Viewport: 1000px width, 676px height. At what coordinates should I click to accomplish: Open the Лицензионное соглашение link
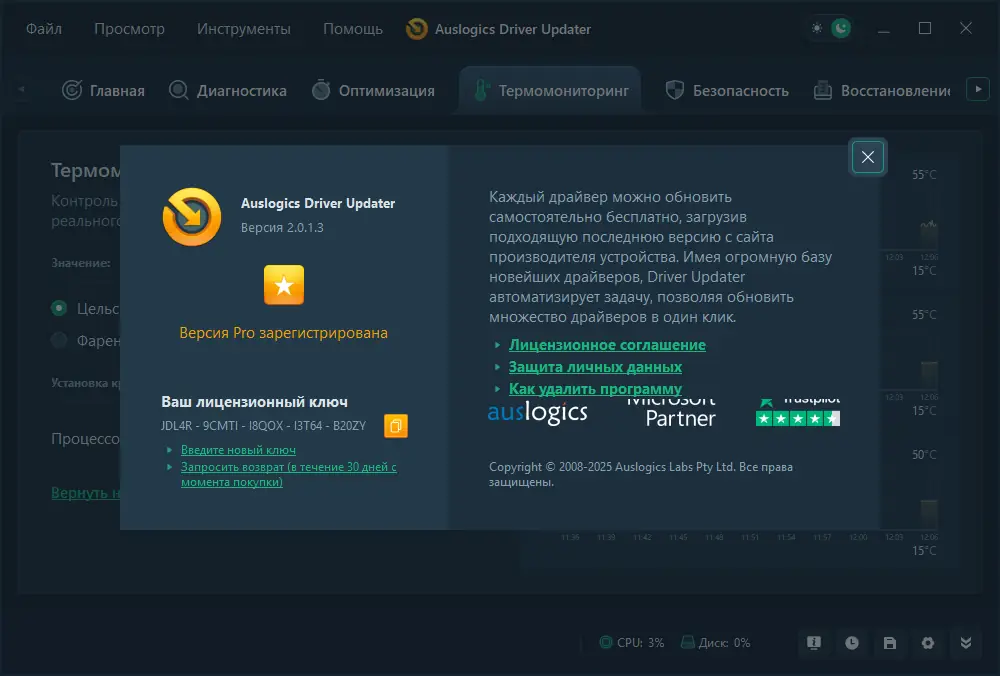tap(607, 345)
